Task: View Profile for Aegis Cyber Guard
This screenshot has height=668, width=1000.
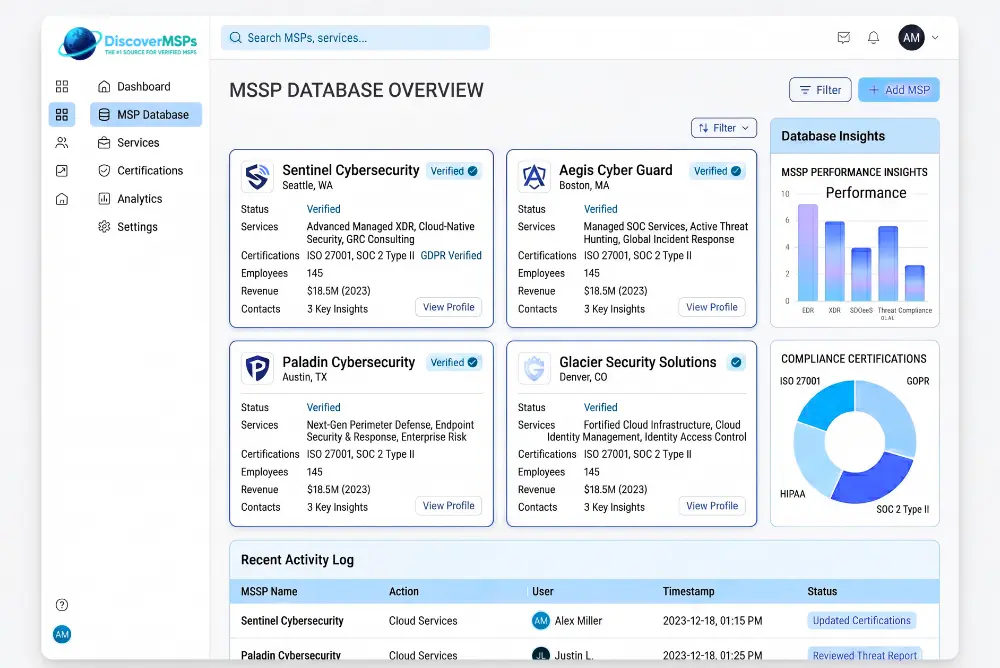Action: click(712, 307)
